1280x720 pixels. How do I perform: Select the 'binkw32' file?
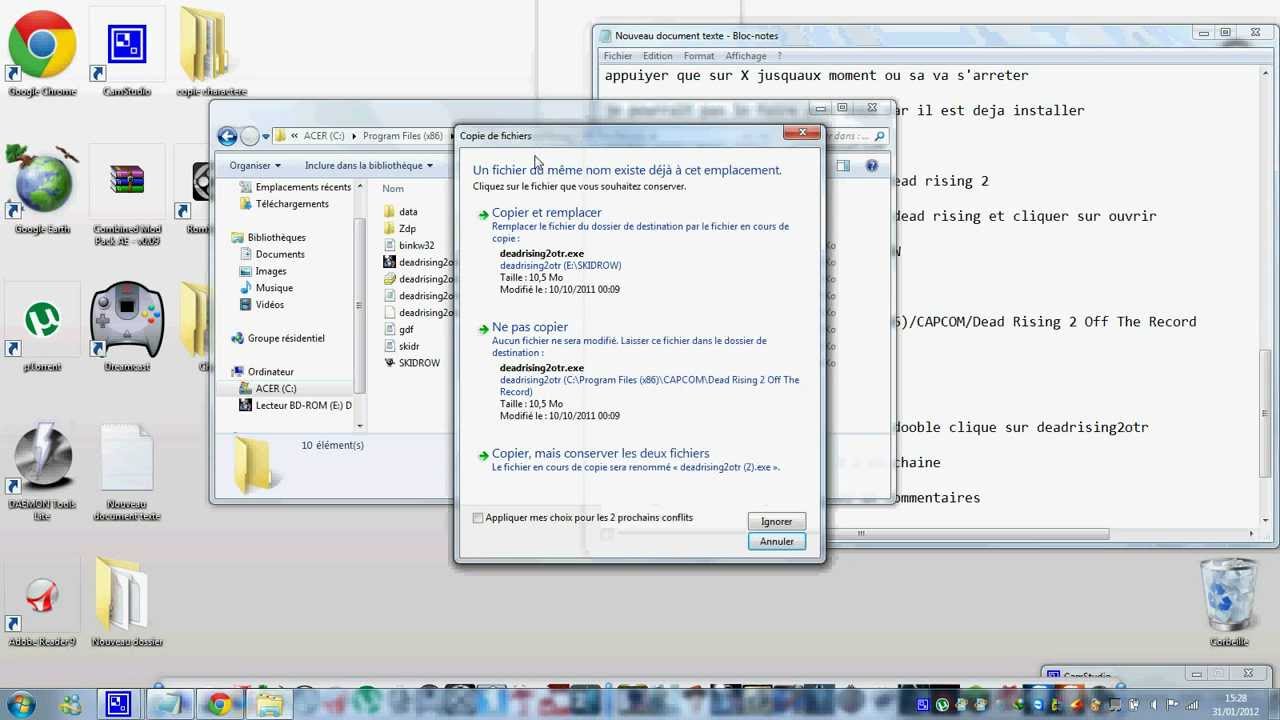pyautogui.click(x=409, y=246)
